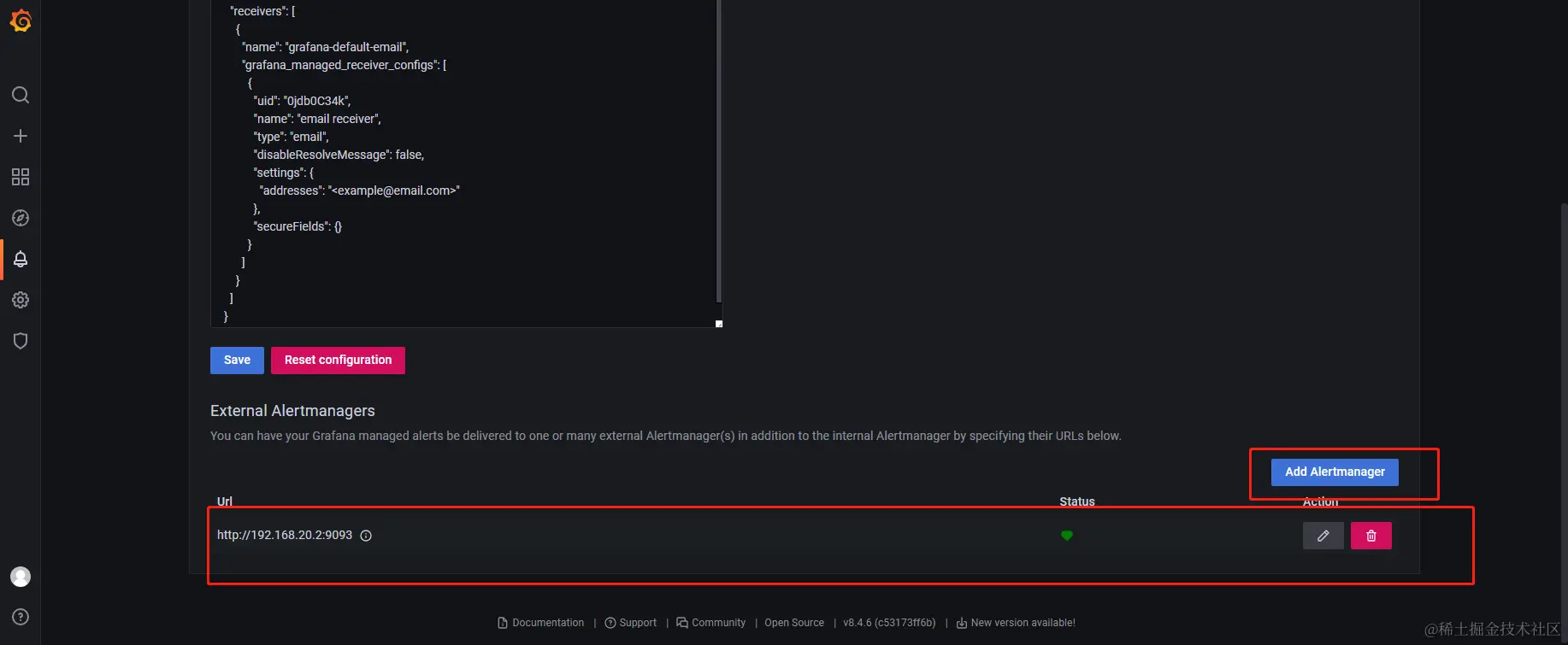Image resolution: width=1568 pixels, height=645 pixels.
Task: Click the "uid": "0jdb0C34k" line
Action: point(302,101)
